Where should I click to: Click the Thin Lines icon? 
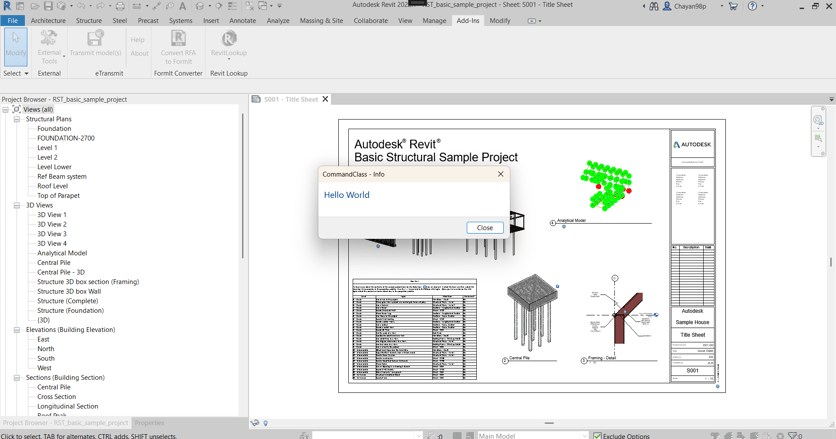[232, 6]
